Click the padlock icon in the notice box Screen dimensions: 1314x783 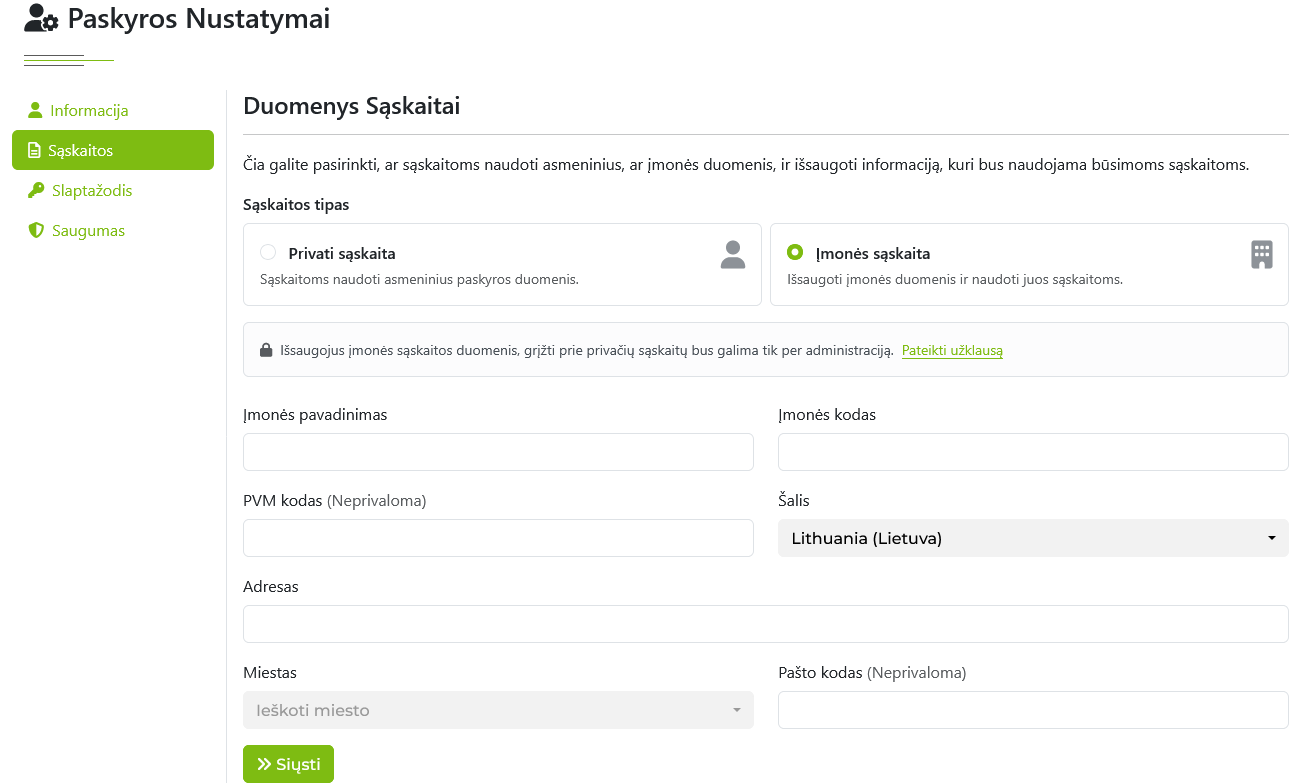point(266,350)
